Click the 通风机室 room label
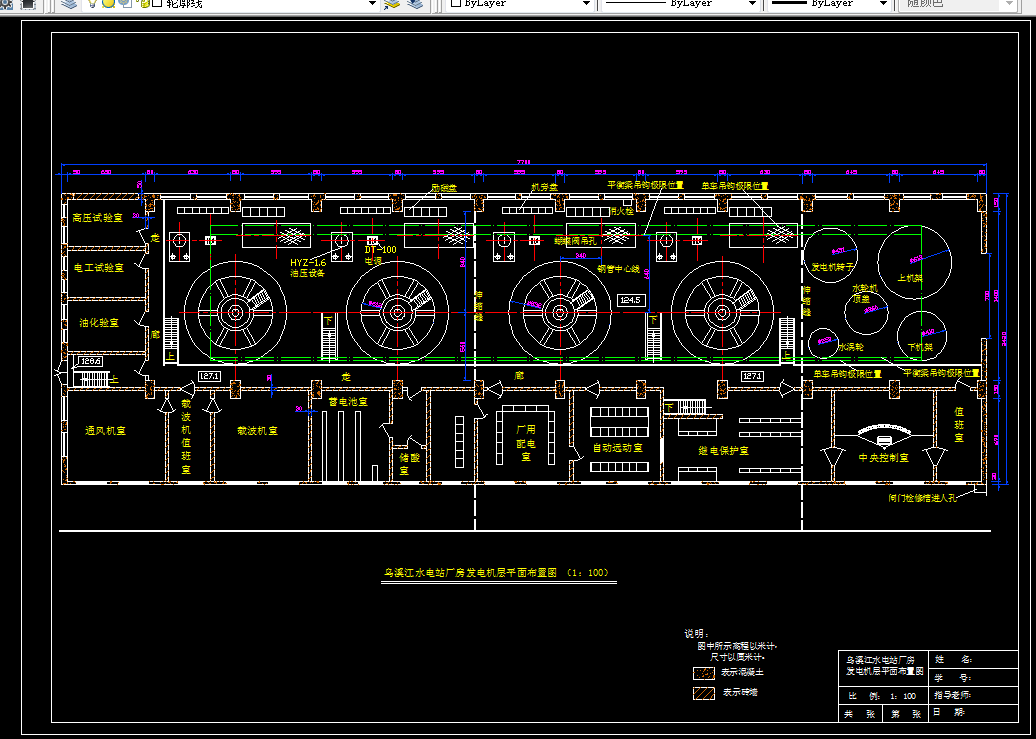The width and height of the screenshot is (1036, 739). click(x=105, y=431)
